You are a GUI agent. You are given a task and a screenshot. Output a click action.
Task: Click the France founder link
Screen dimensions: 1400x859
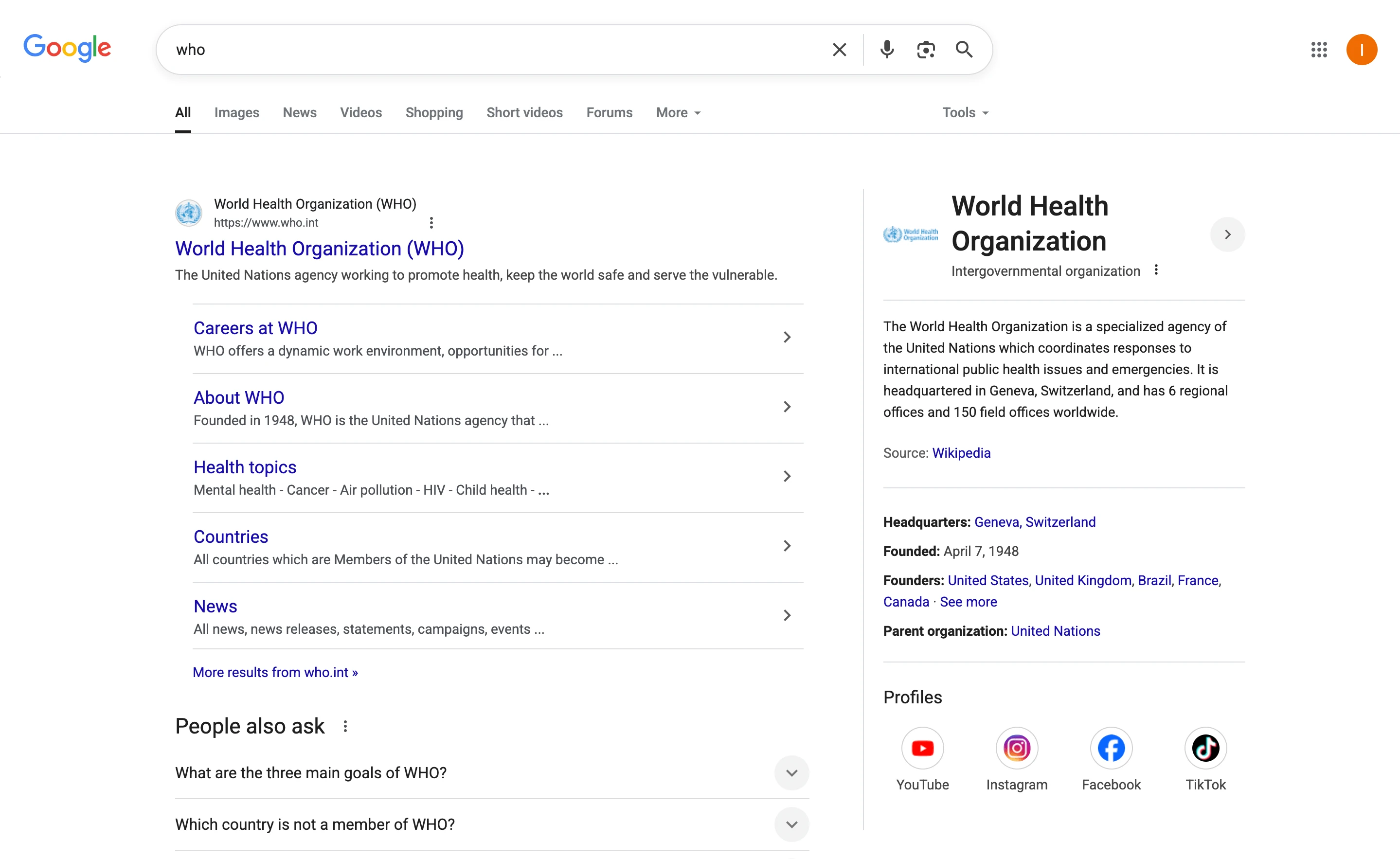(x=1198, y=581)
